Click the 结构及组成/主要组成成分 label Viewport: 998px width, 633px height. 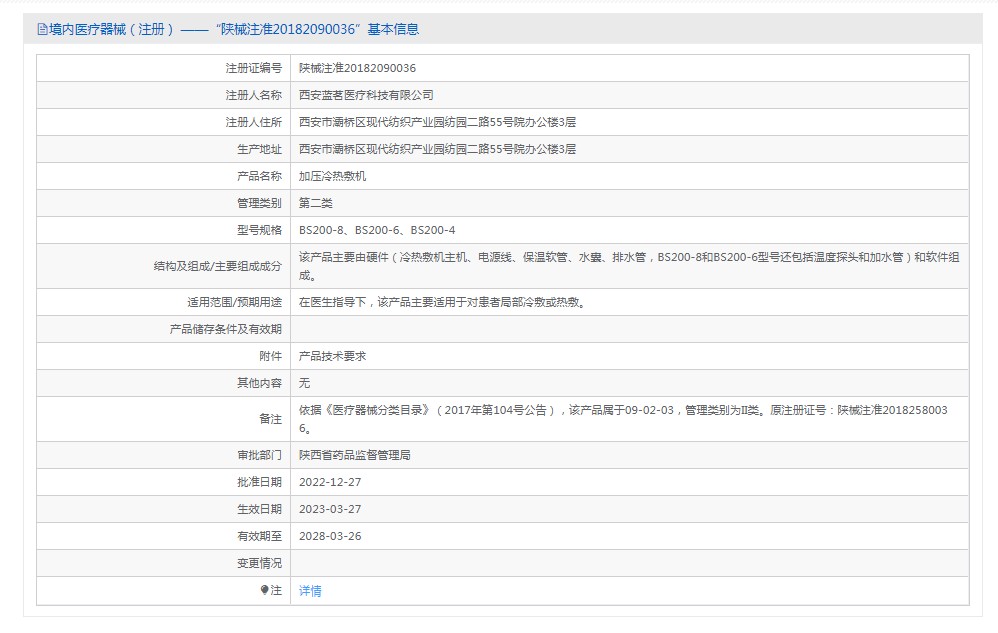coord(218,266)
